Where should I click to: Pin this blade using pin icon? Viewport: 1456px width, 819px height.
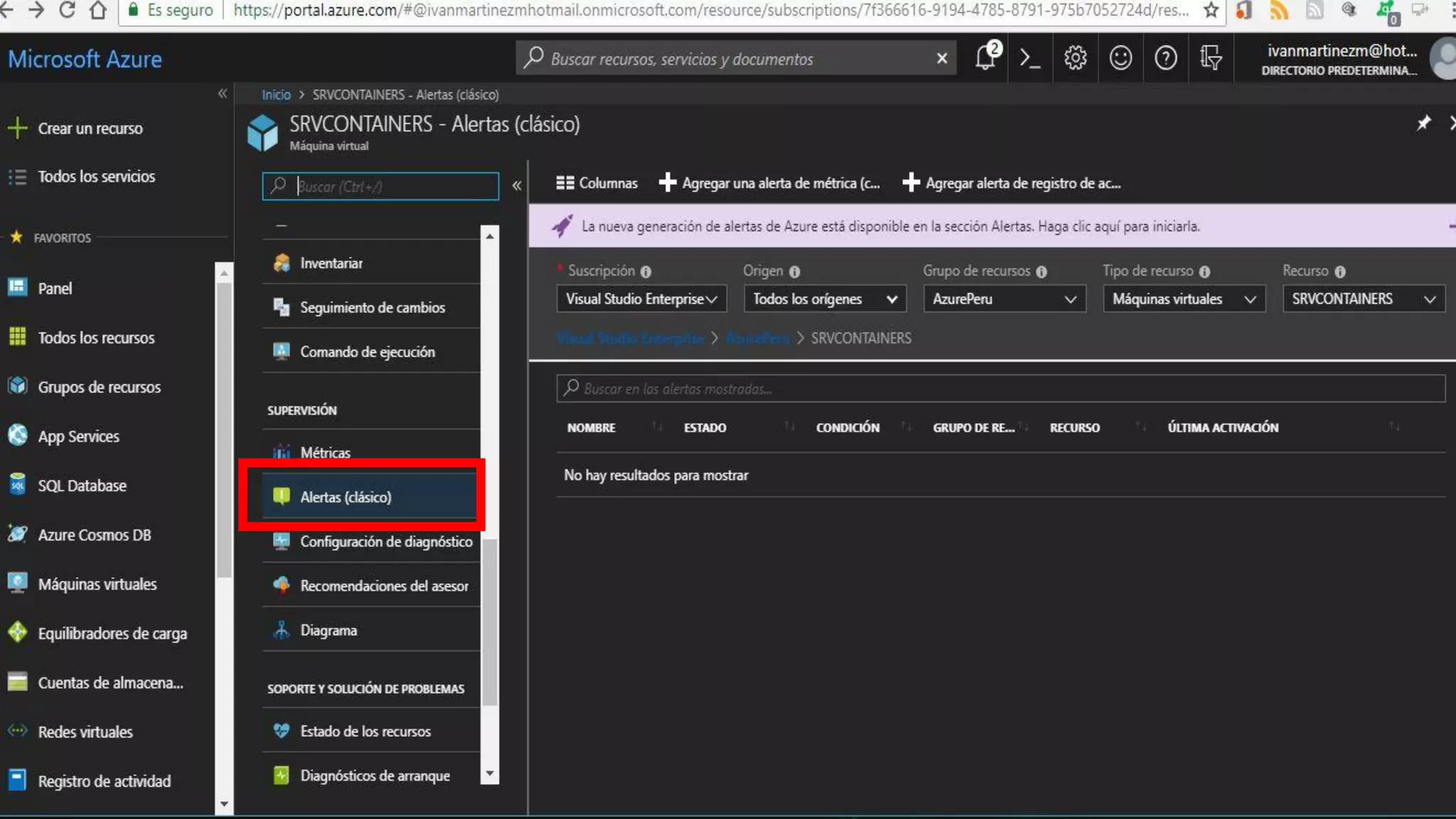[1423, 124]
